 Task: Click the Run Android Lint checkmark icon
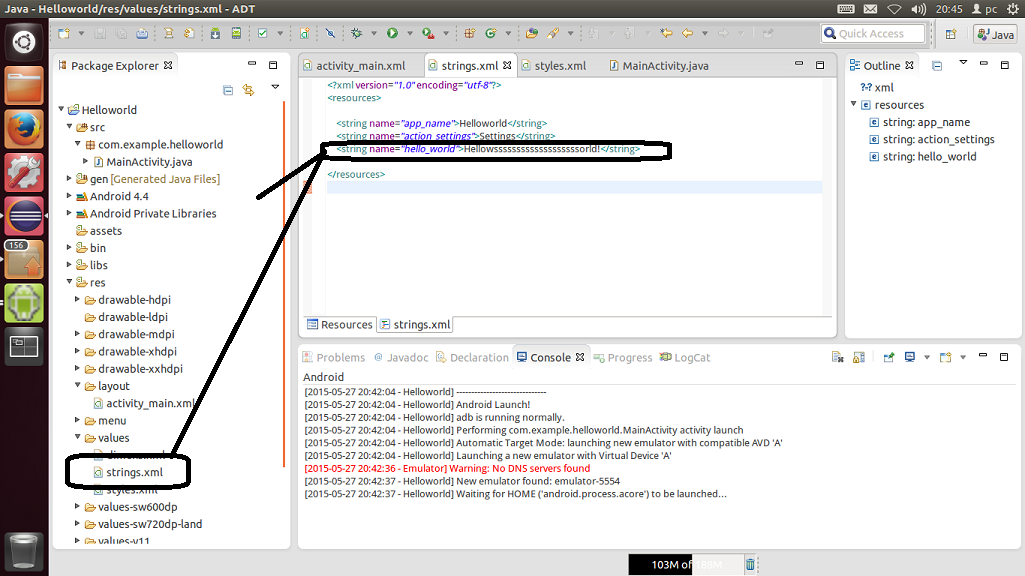click(x=263, y=33)
